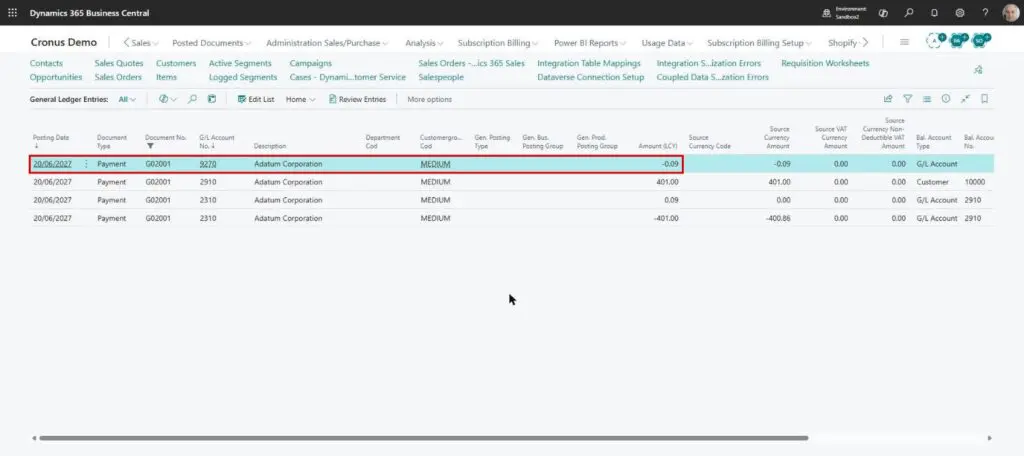Switch list layout view icon
The width and height of the screenshot is (1024, 456).
pyautogui.click(x=926, y=99)
